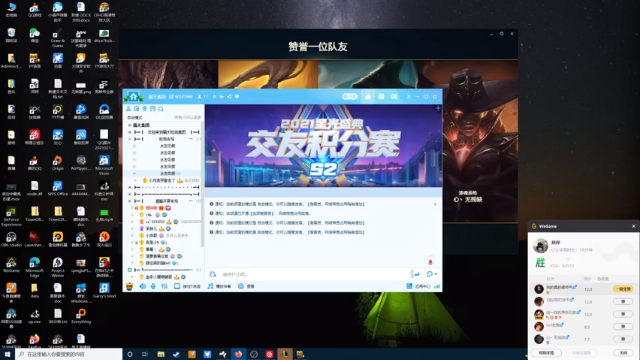Expand the dotted-line separator channel in the tree
Viewport: 640px width, 360px height.
(x=130, y=187)
